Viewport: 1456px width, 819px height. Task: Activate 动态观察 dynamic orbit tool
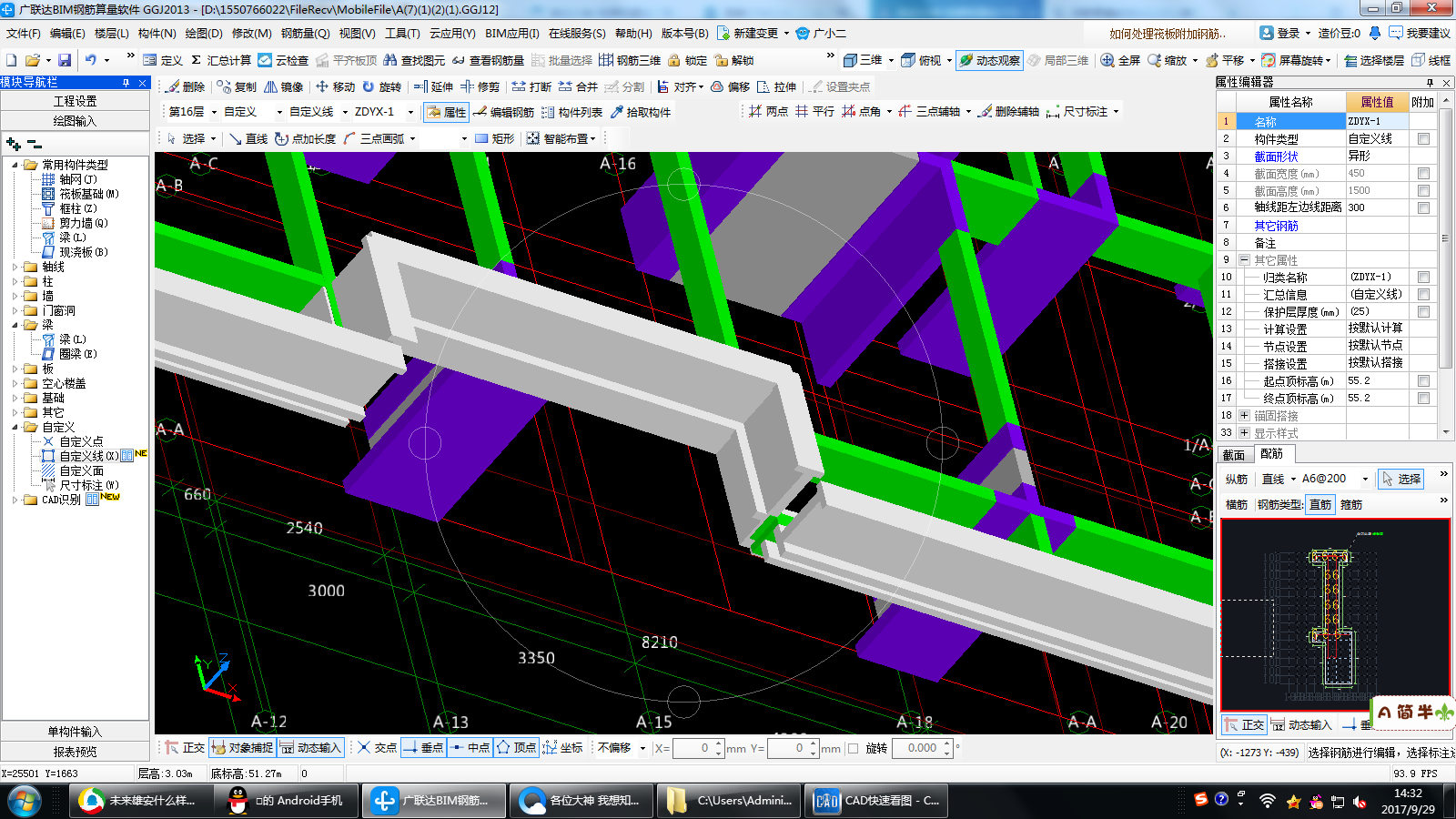pos(989,60)
